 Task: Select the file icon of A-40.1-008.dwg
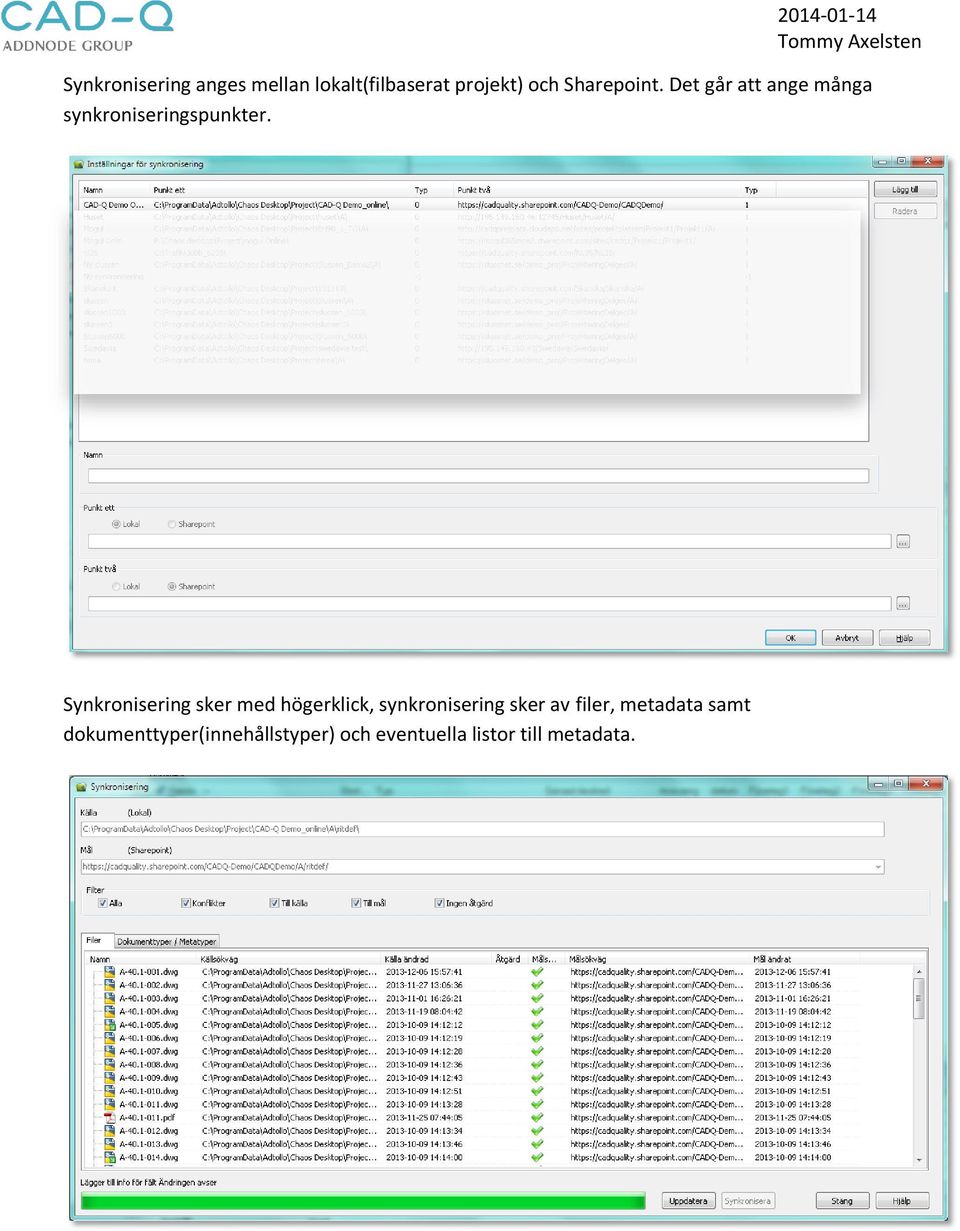coord(109,1064)
